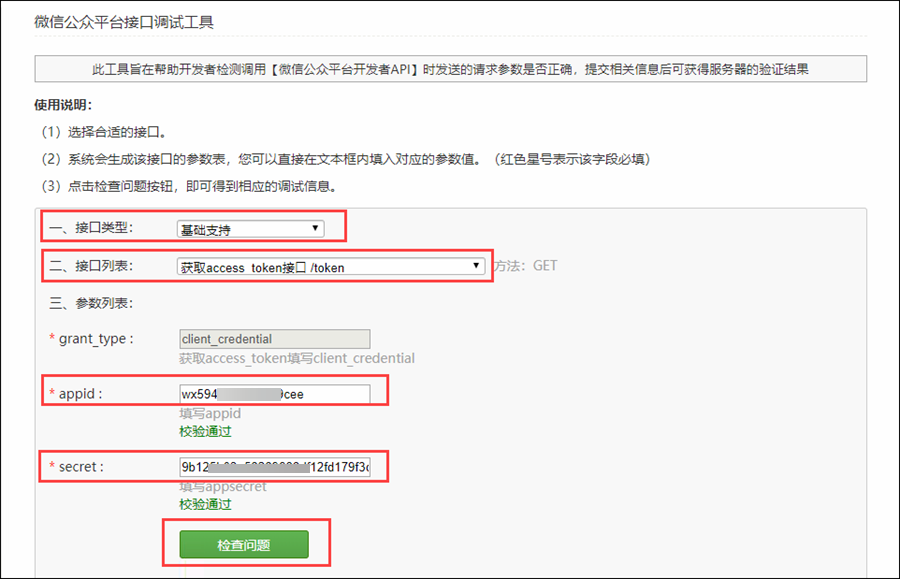Click the tool description banner text at top
The image size is (900, 579).
pyautogui.click(x=451, y=69)
